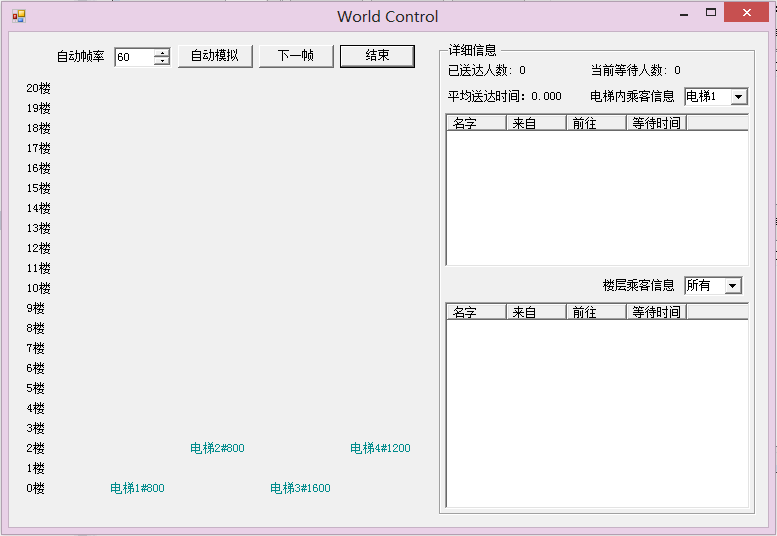Click the 12楼 floor label

[x=39, y=248]
